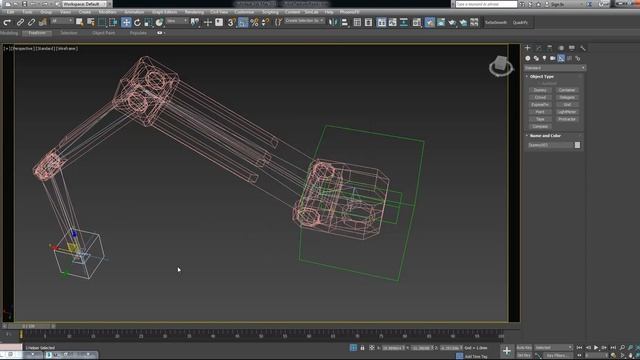Click the Align tool icon

tap(345, 22)
